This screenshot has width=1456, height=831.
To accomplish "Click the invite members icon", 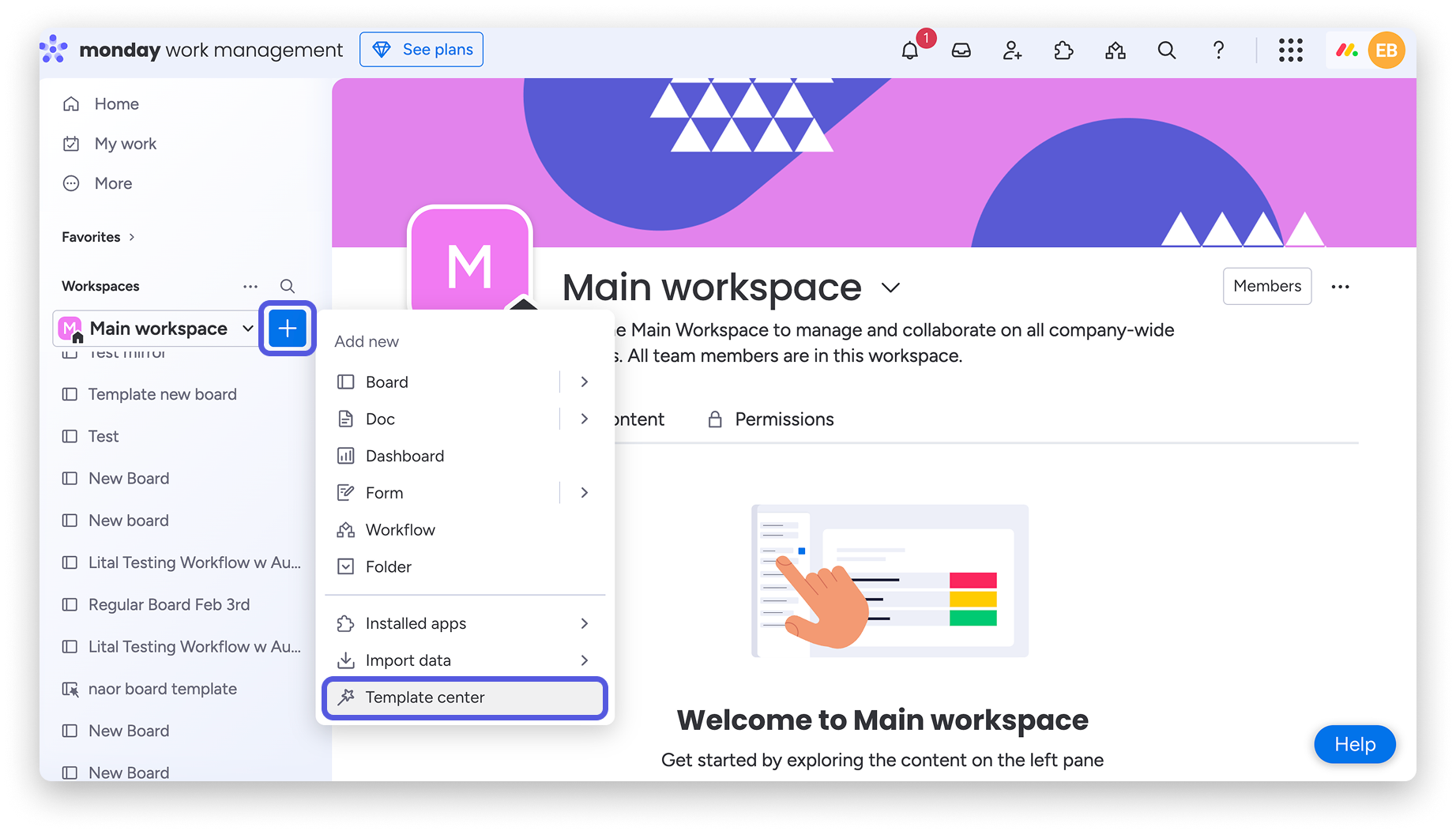I will [x=1012, y=51].
